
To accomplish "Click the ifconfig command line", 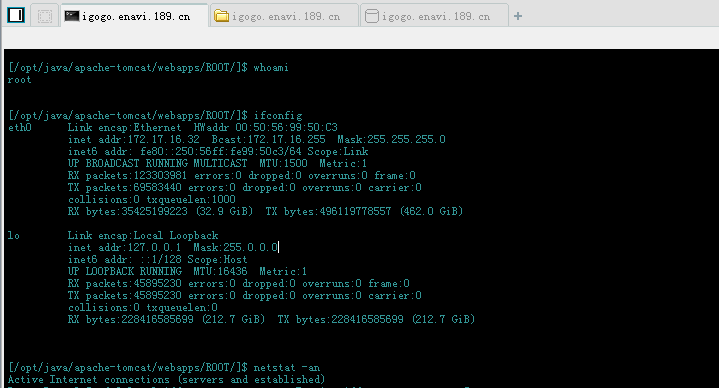I will 155,116.
